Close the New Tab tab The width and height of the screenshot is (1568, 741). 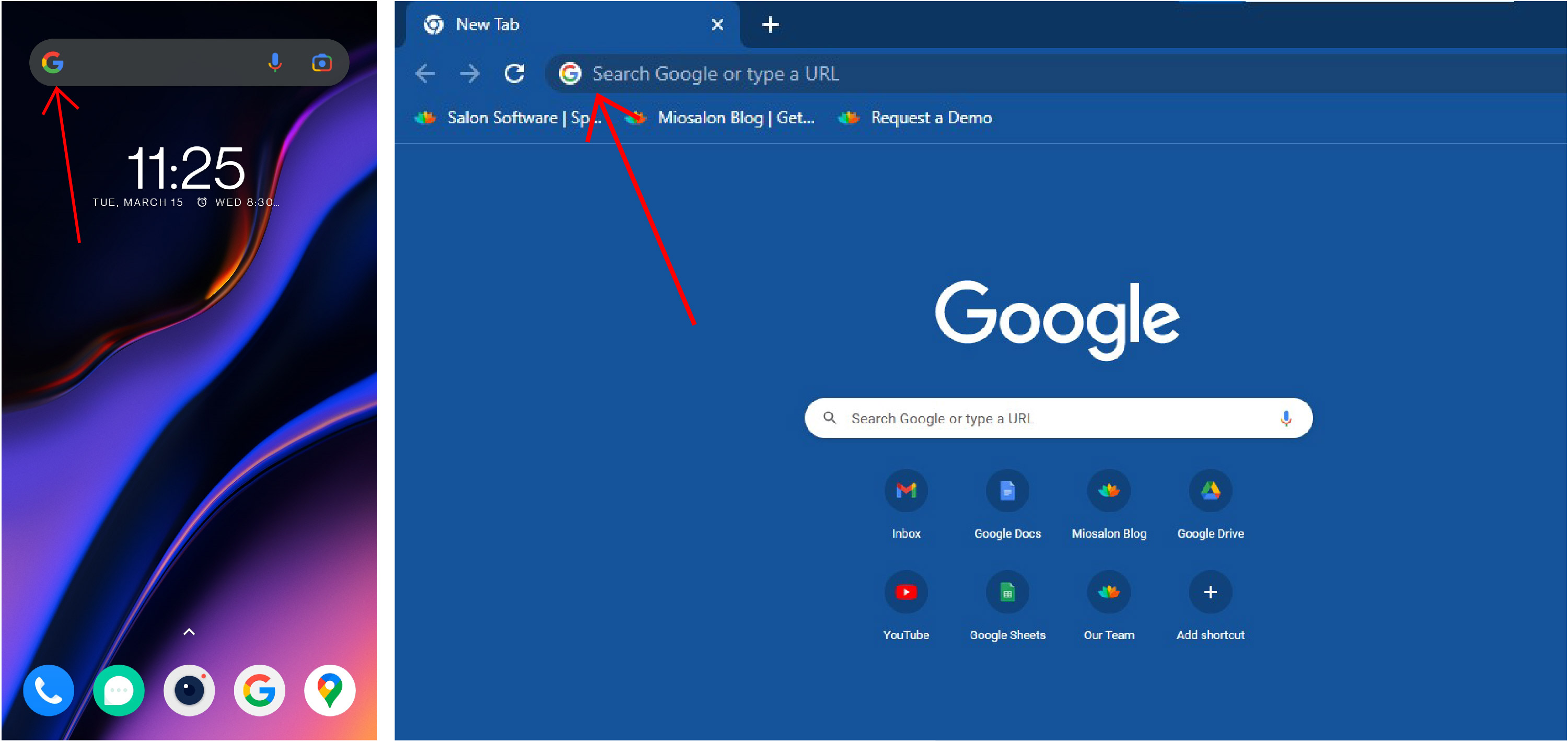(x=718, y=25)
